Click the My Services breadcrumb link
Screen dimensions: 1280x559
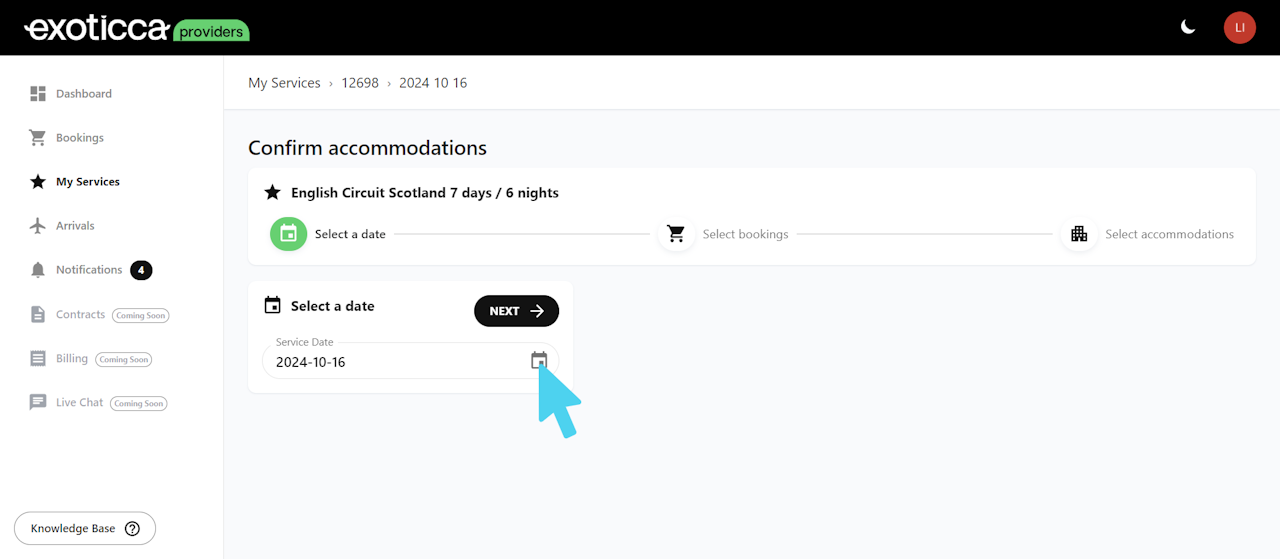284,83
